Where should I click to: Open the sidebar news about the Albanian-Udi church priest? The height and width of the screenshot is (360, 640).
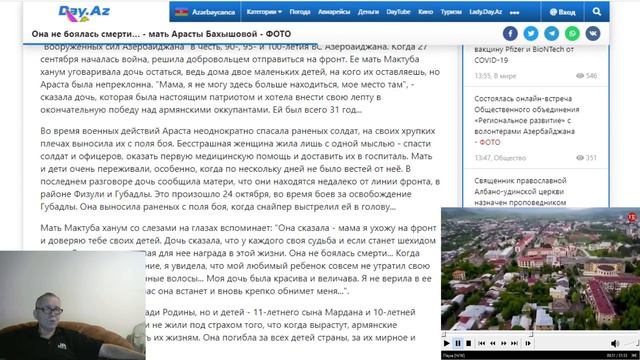(520, 191)
